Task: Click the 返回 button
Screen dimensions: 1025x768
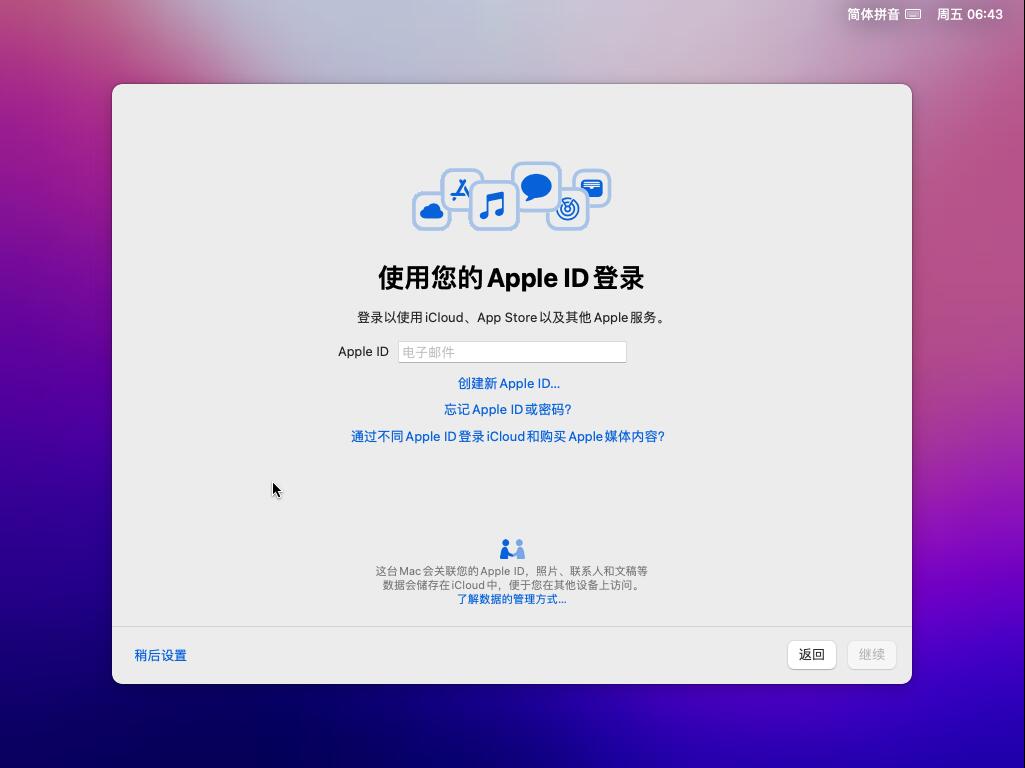Action: [811, 654]
